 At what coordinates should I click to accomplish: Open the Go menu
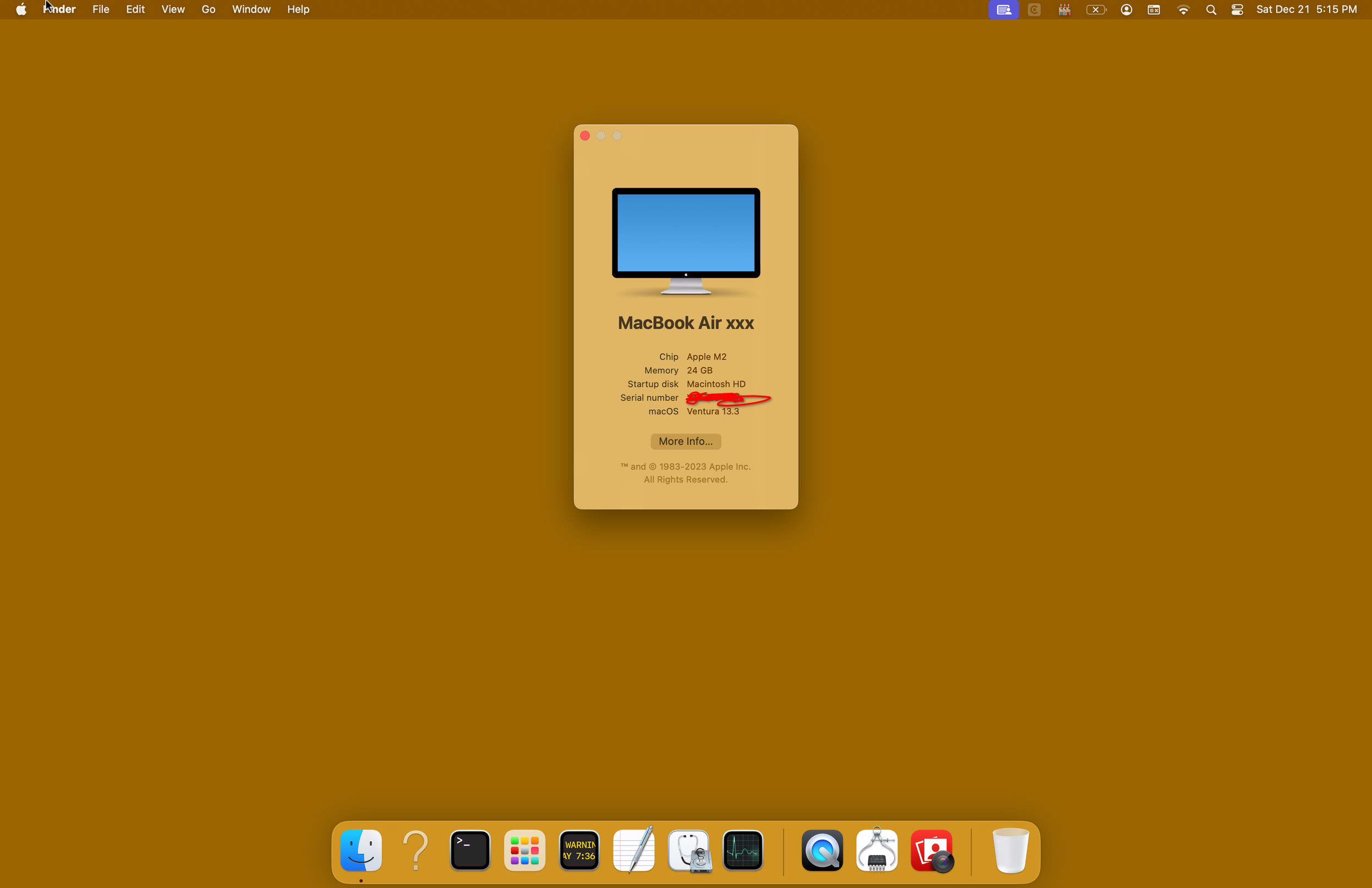(209, 9)
